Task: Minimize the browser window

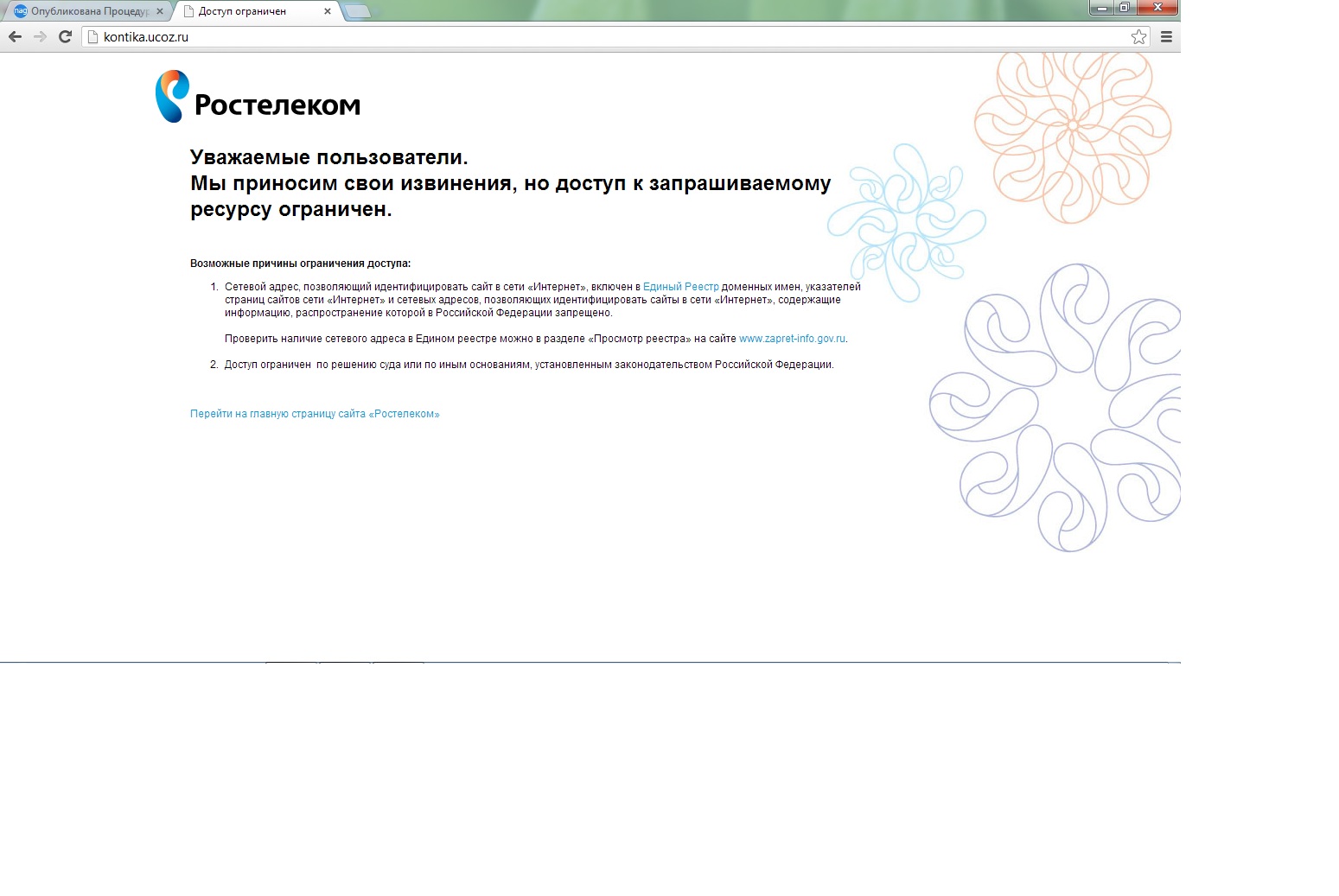Action: point(1102,8)
